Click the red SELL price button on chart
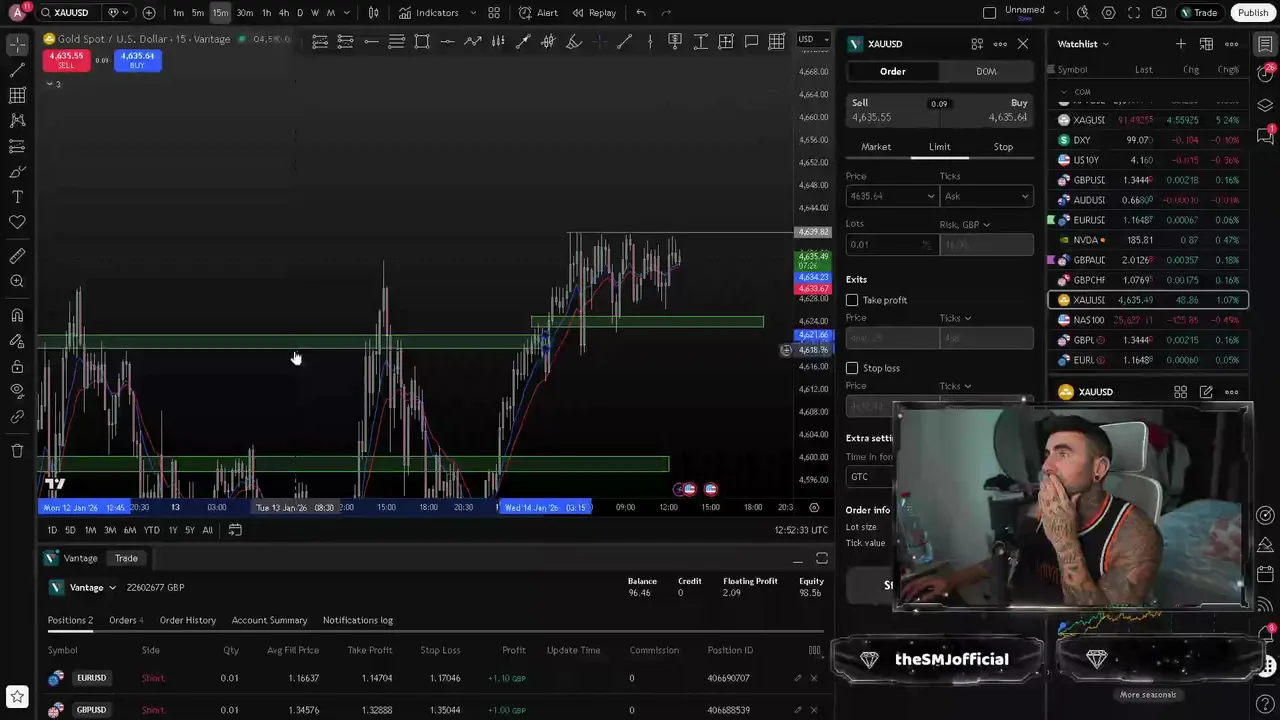This screenshot has height=720, width=1280. point(66,60)
